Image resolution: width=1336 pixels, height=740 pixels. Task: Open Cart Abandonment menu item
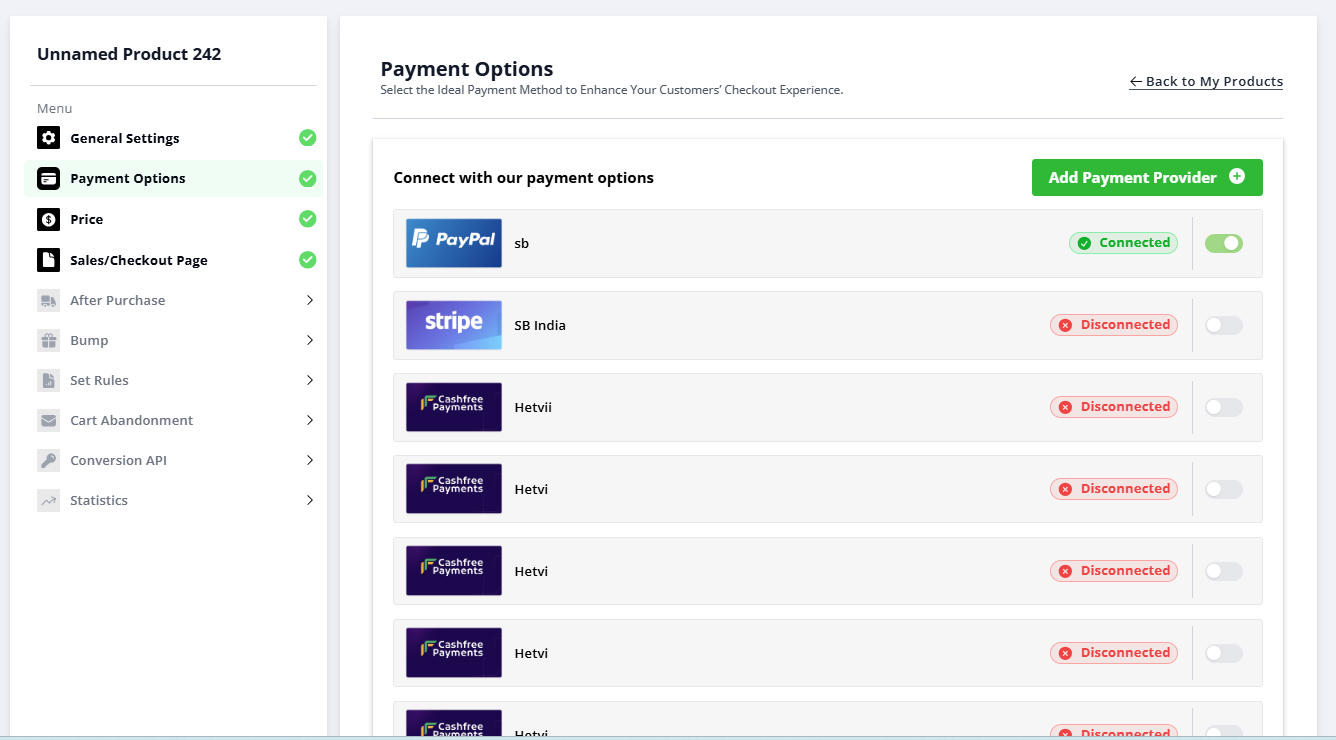pos(173,420)
